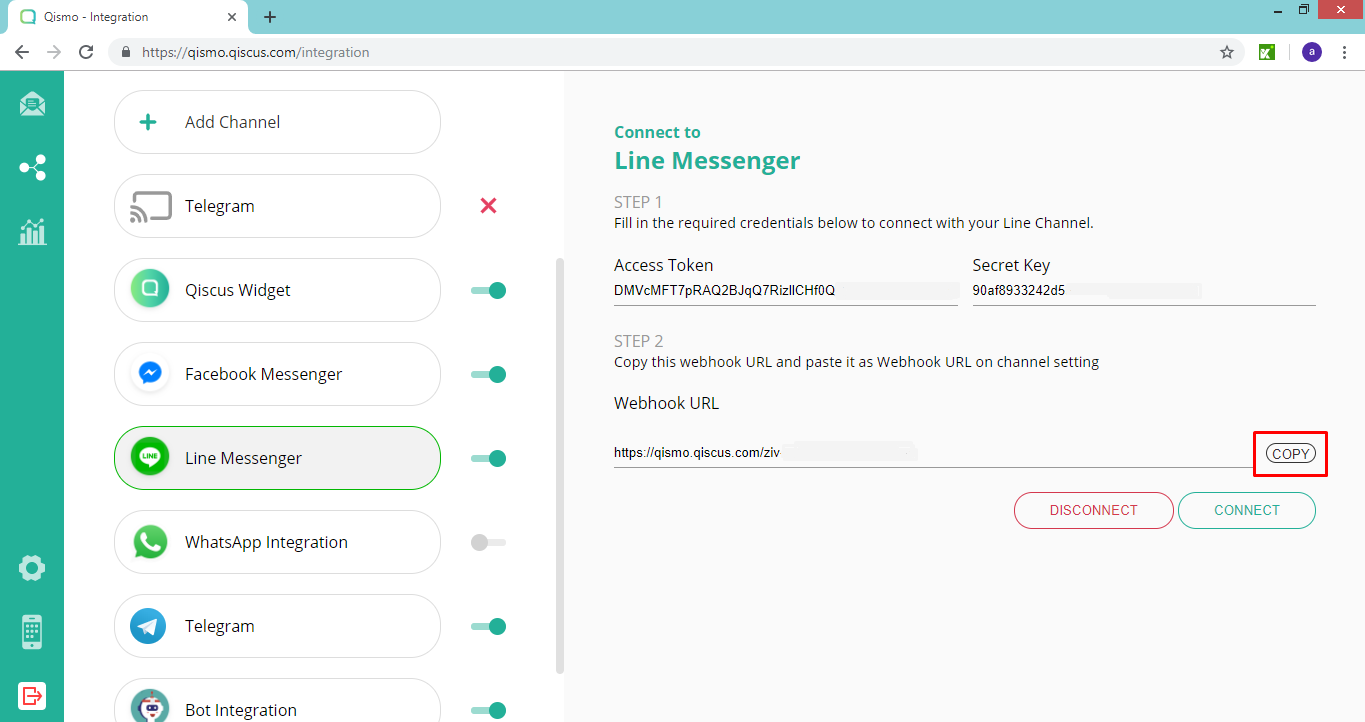This screenshot has height=722, width=1365.
Task: Remove the custom Telegram channel with red X
Action: click(x=488, y=206)
